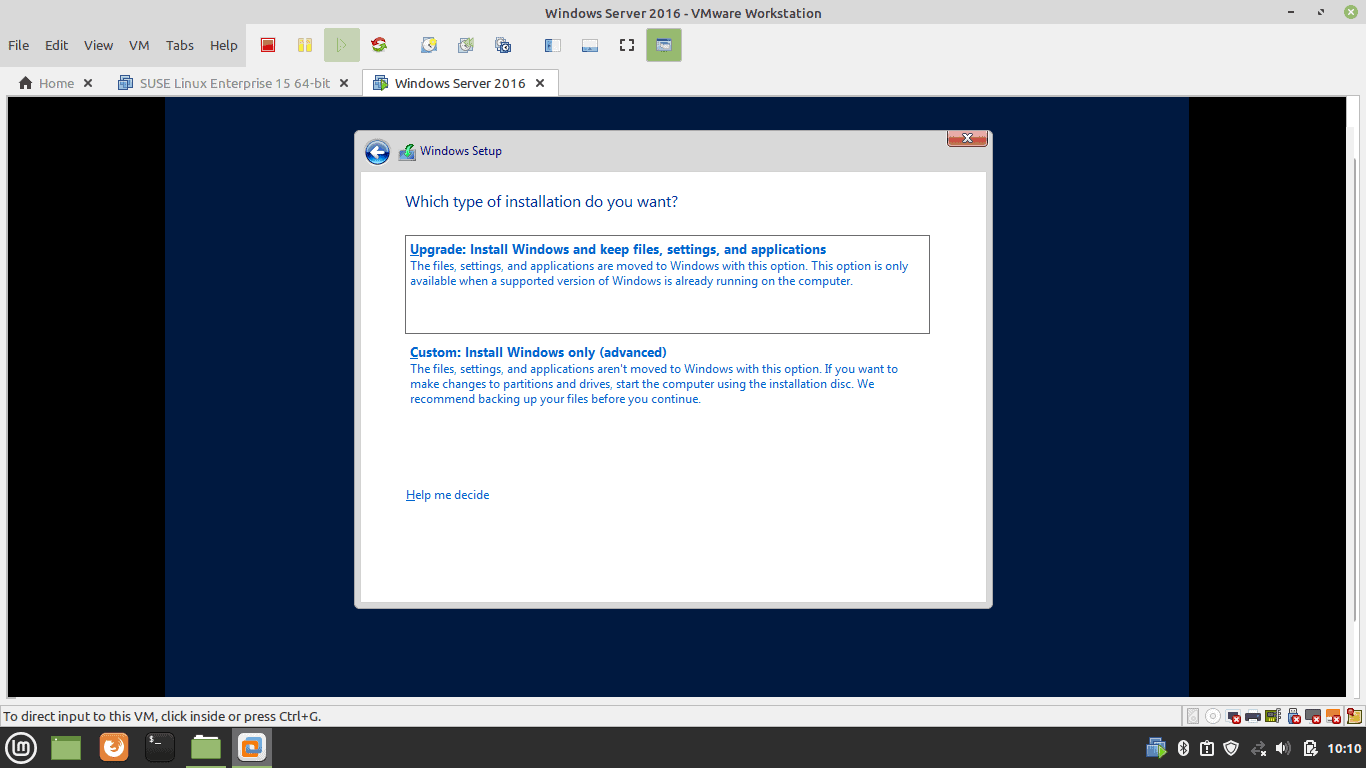Open the file manager in taskbar
The width and height of the screenshot is (1366, 768).
206,747
